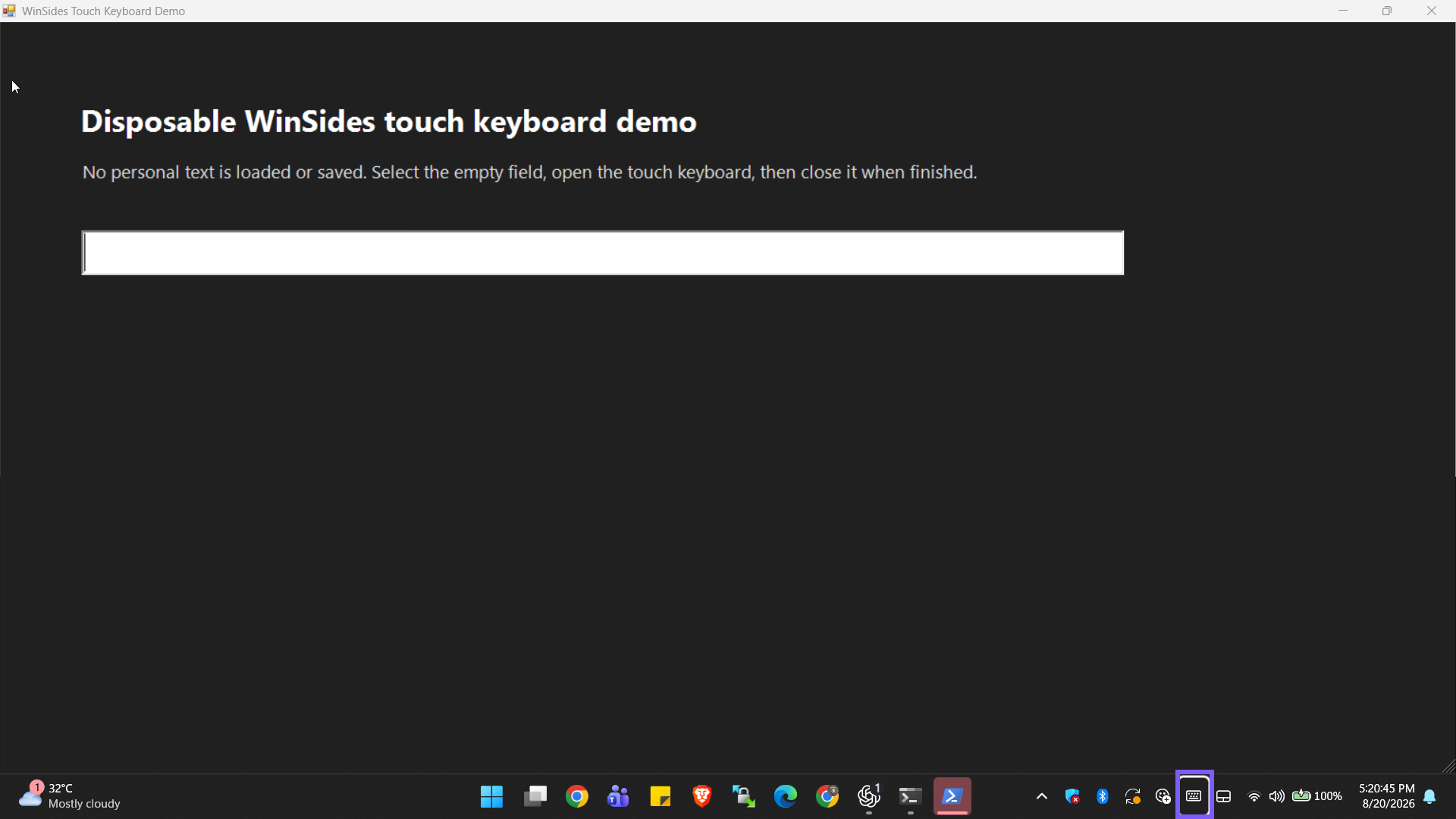Open the Wi-Fi network quick settings

(x=1254, y=796)
